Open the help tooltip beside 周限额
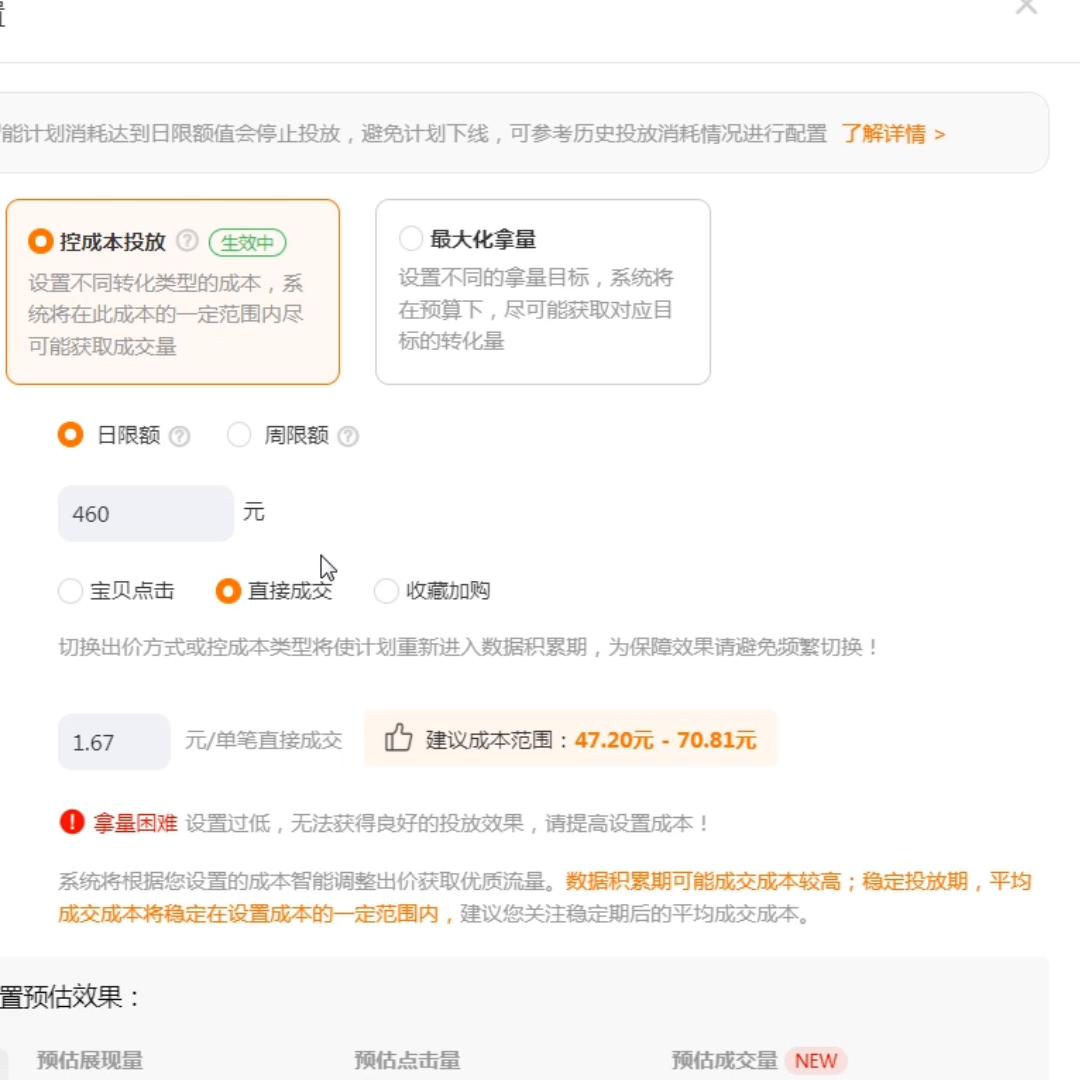Screen dimensions: 1080x1080 pos(347,435)
